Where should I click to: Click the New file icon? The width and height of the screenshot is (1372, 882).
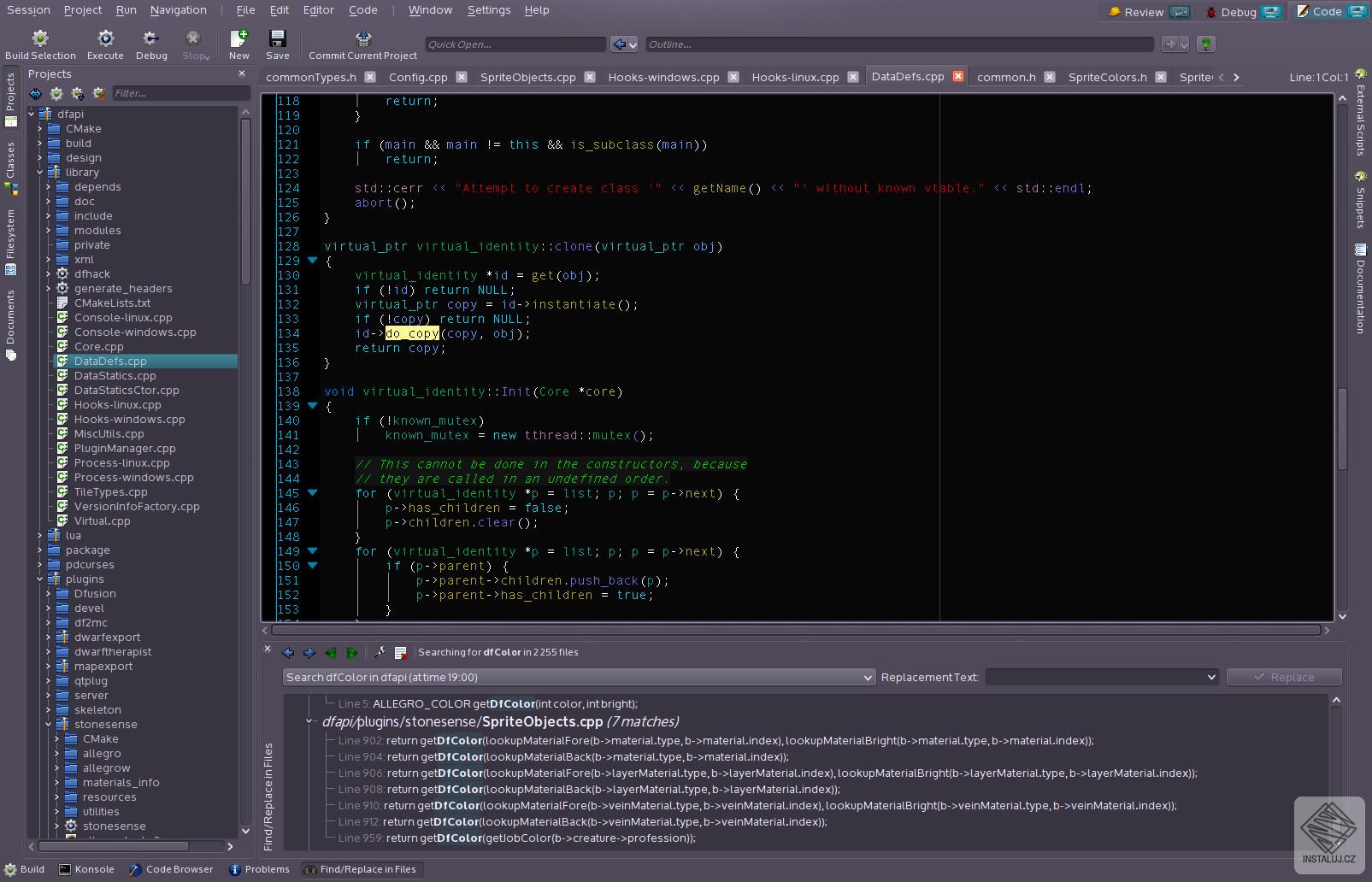pyautogui.click(x=238, y=38)
